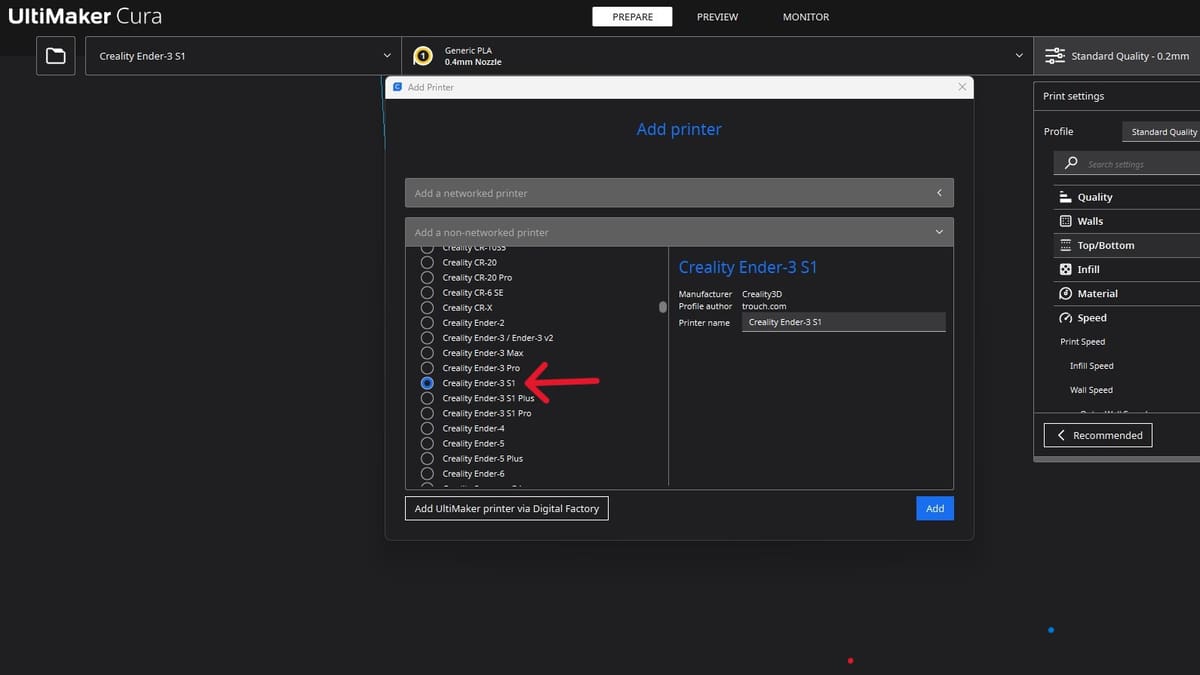Switch to the PREPARE stage tab

pos(632,17)
